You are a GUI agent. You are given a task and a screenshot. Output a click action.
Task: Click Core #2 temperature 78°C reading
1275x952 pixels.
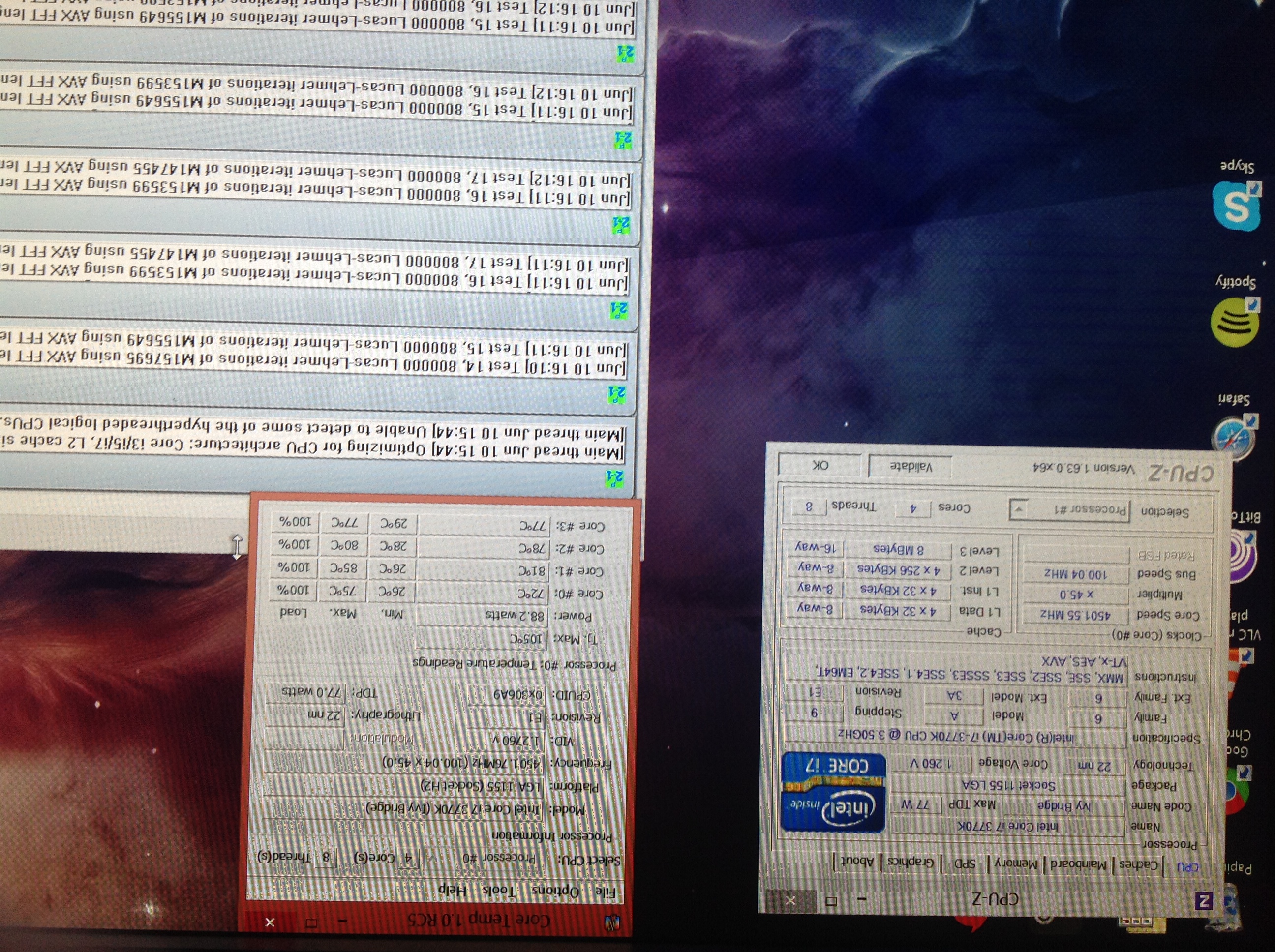tap(484, 547)
